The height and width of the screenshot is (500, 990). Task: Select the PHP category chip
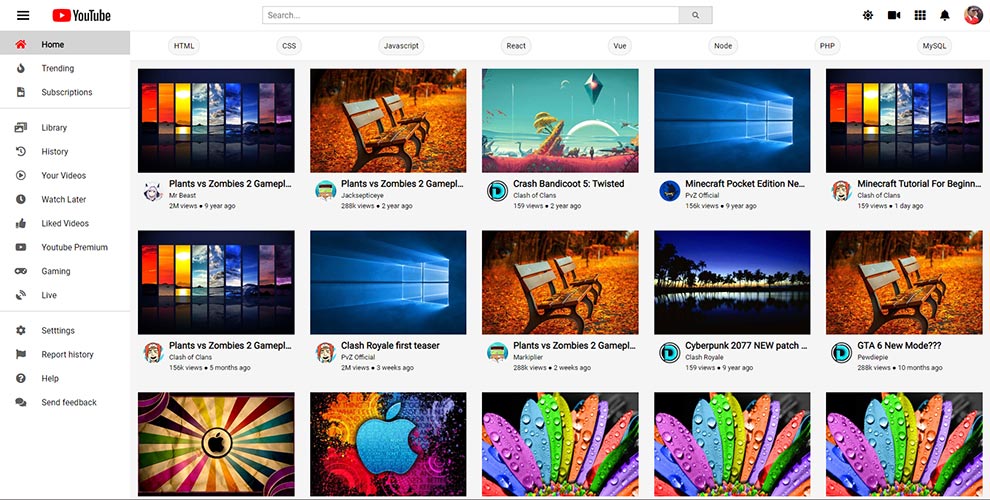coord(827,46)
